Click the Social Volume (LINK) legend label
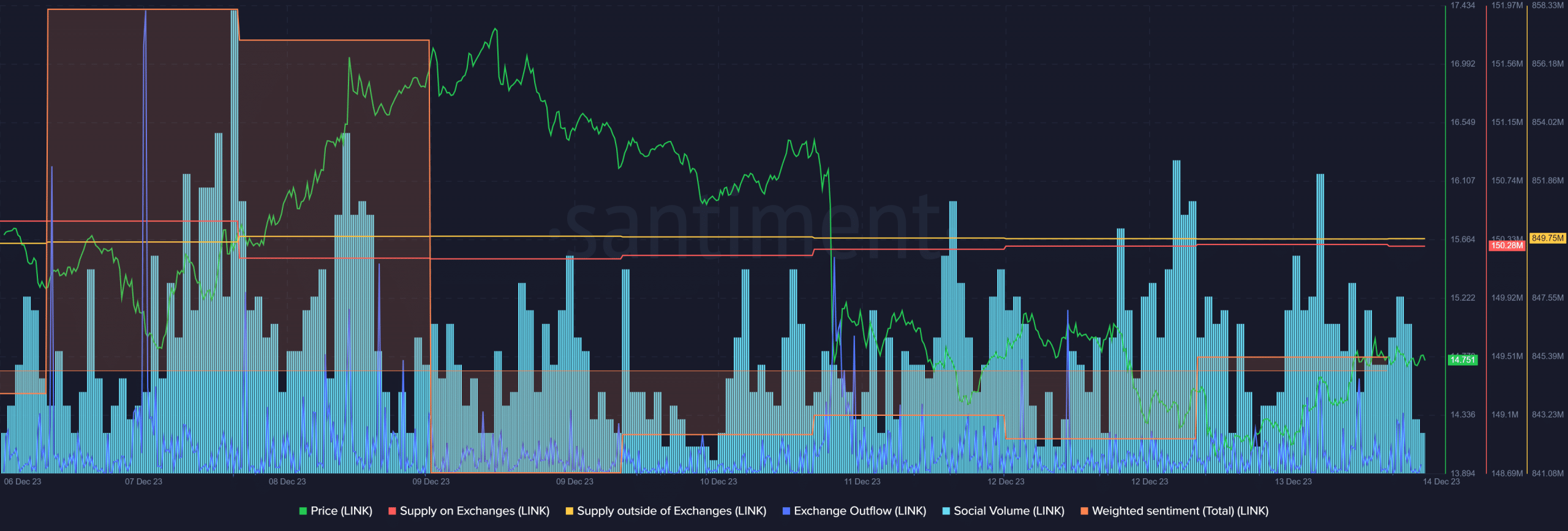Screen dimensions: 1568x531 [x=1009, y=511]
